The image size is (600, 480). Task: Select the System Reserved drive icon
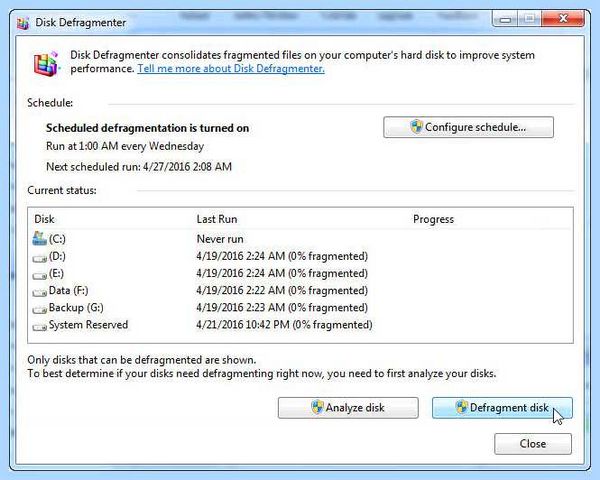[x=39, y=327]
